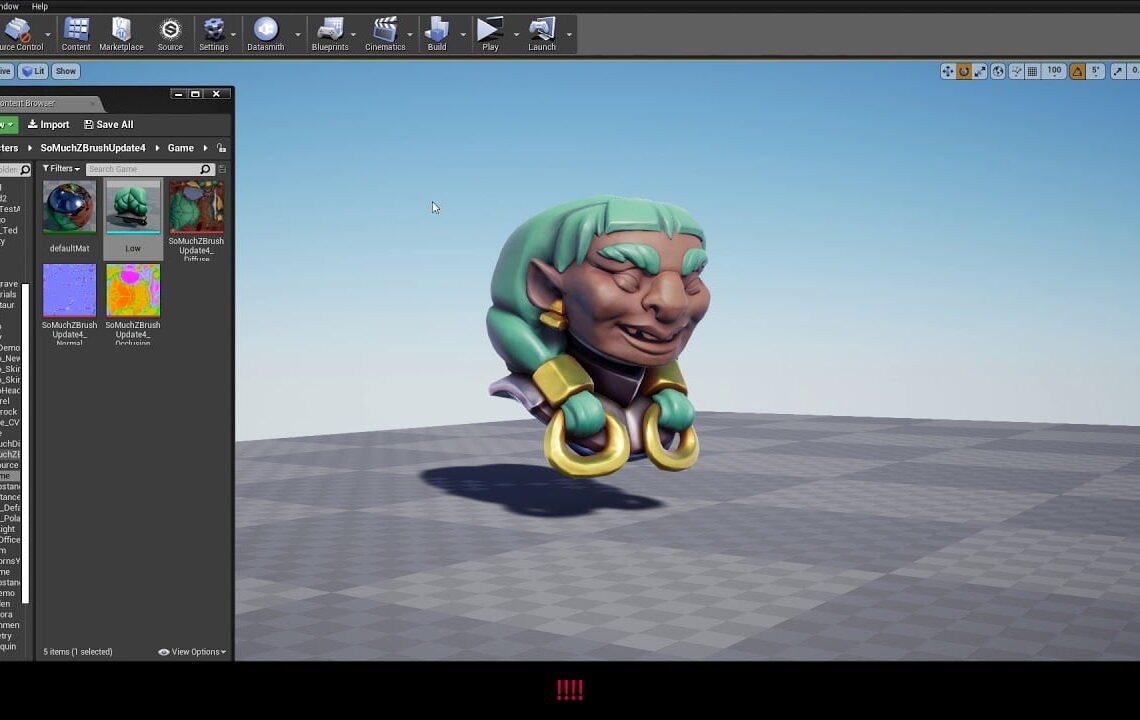Viewport: 1140px width, 720px height.
Task: Click the snap size value of 100
Action: coord(1055,71)
